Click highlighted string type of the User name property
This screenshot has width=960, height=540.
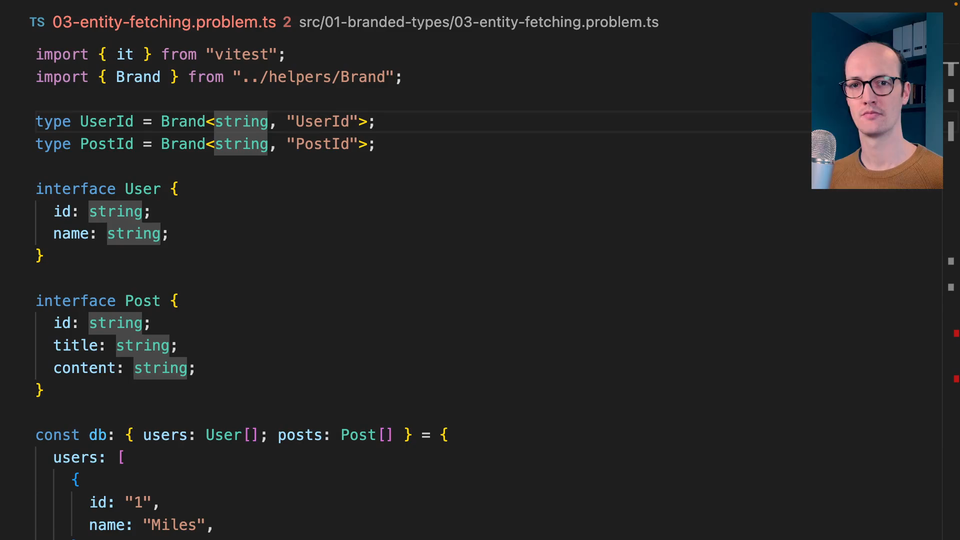point(134,233)
